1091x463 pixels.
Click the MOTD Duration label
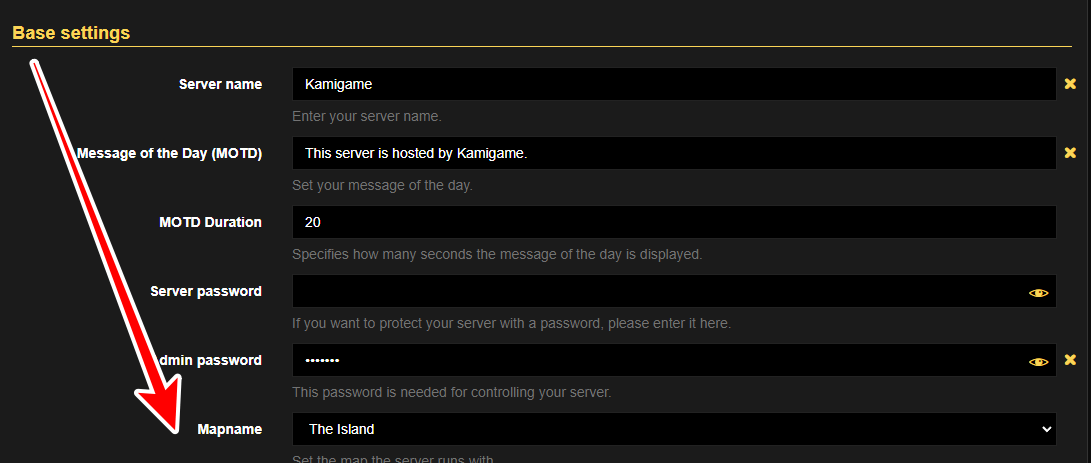[210, 222]
